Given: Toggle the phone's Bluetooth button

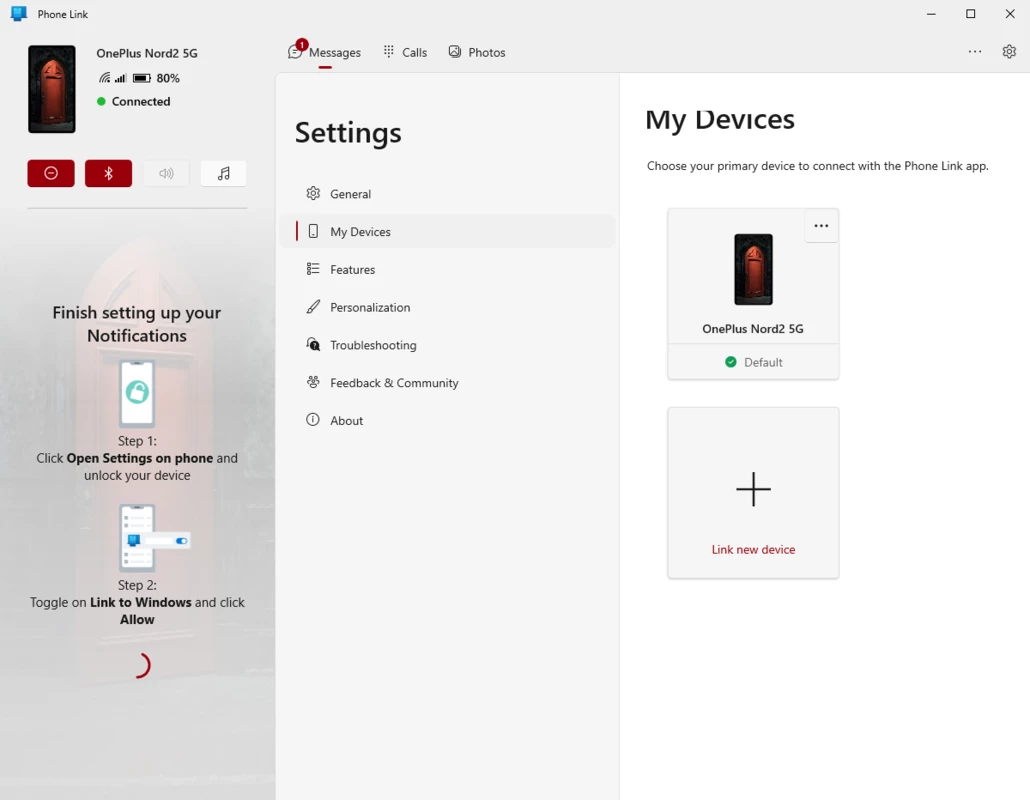Looking at the screenshot, I should pyautogui.click(x=108, y=173).
